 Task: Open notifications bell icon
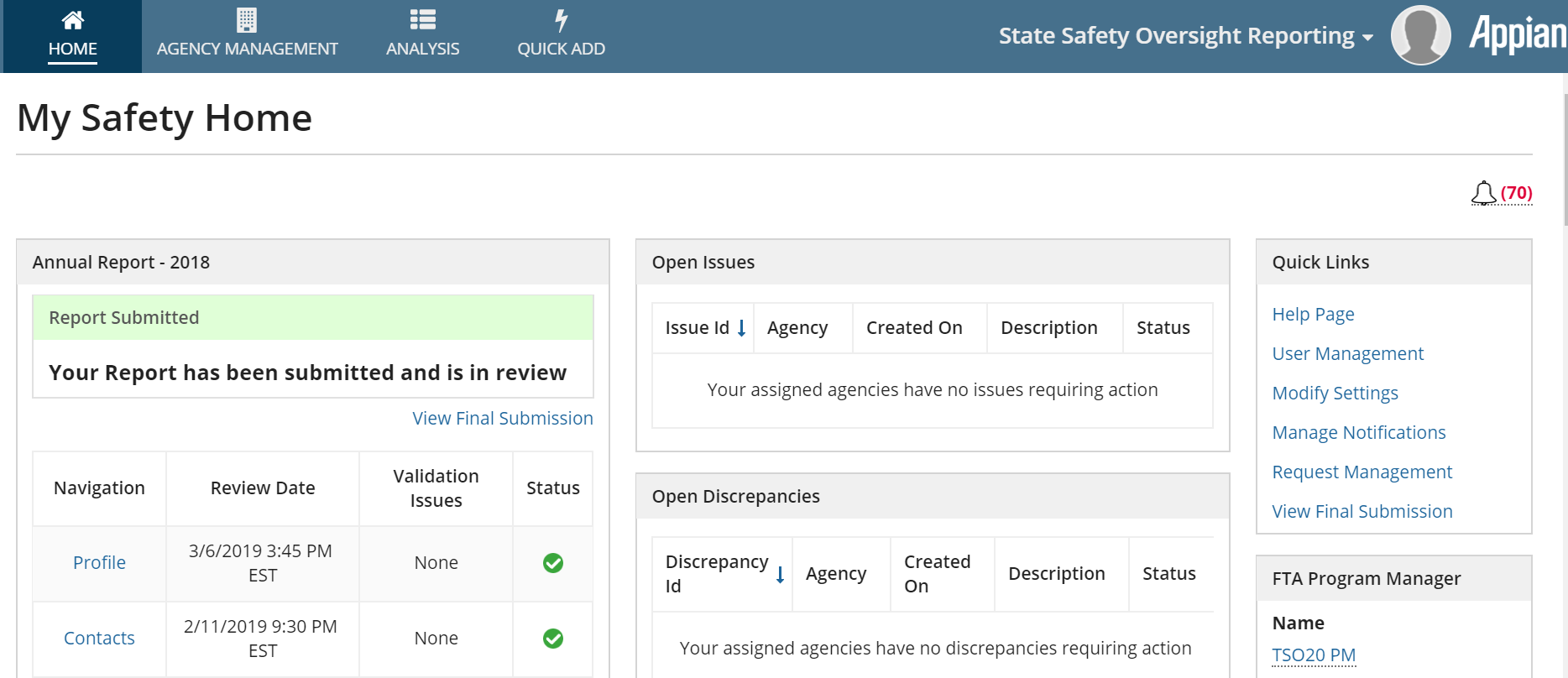[x=1483, y=193]
